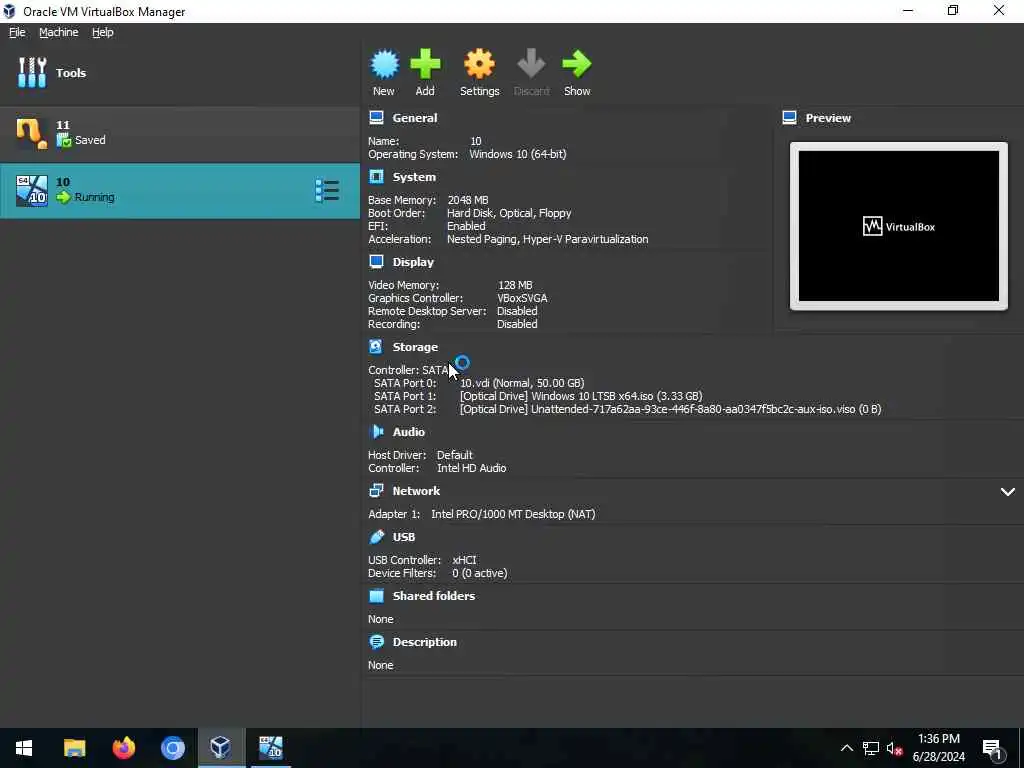1024x768 pixels.
Task: Click the Audio section speaker icon
Action: pyautogui.click(x=376, y=431)
